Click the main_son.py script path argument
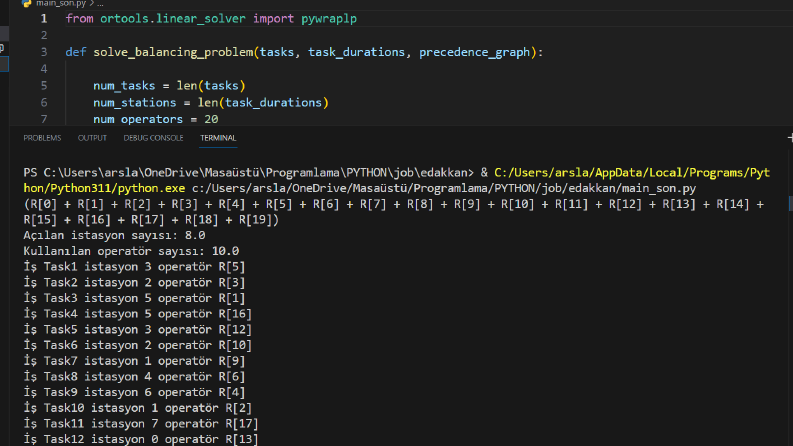The width and height of the screenshot is (793, 446). pos(444,189)
